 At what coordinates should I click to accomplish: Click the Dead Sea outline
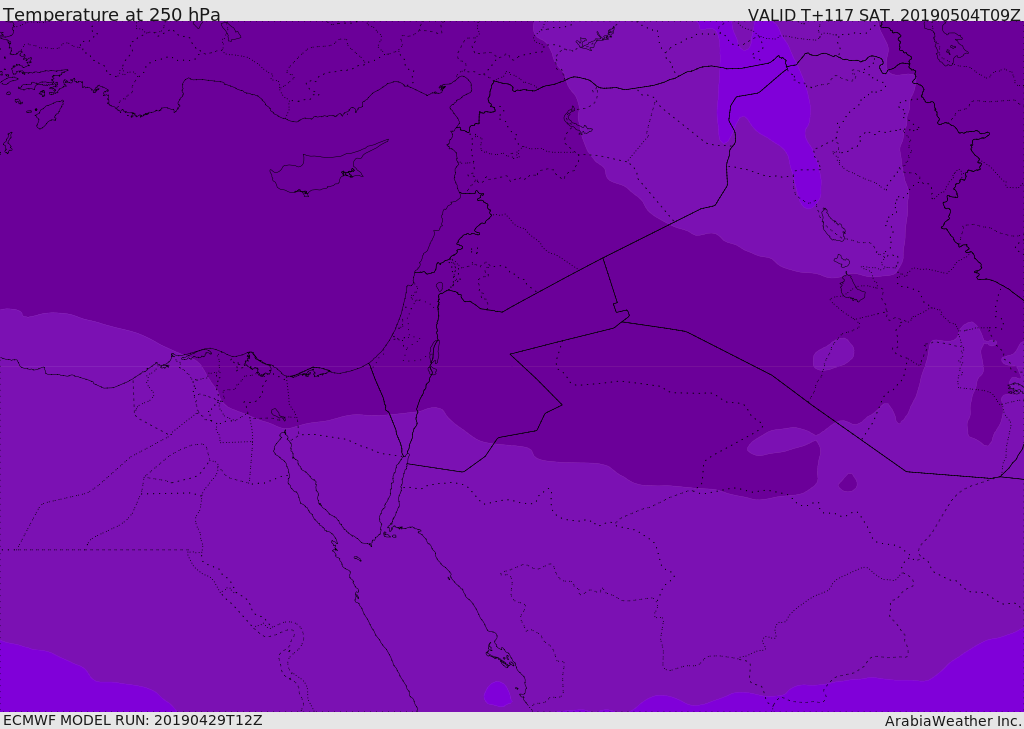tap(434, 355)
